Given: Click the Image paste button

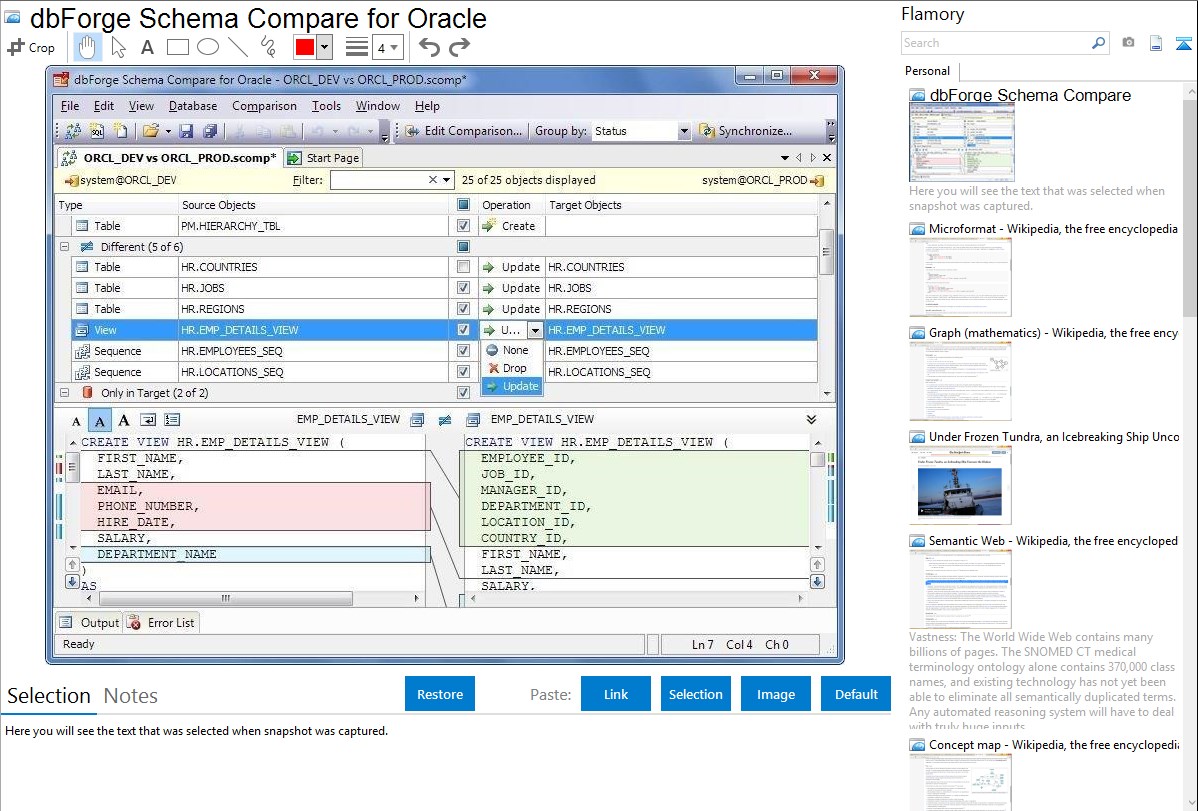Looking at the screenshot, I should pos(776,694).
